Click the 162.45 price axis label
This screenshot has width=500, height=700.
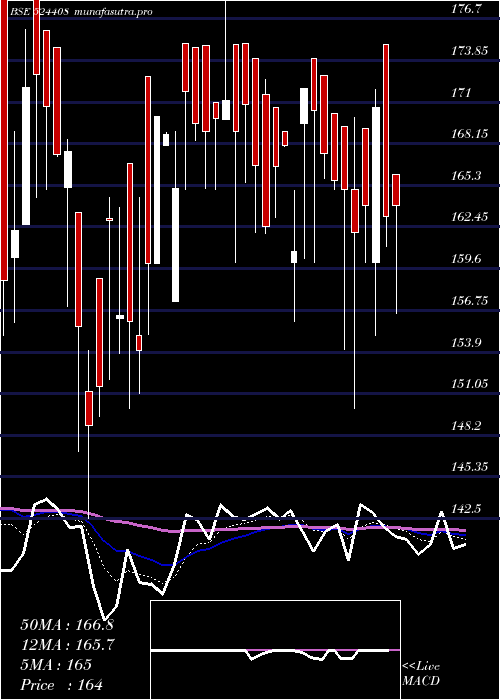[469, 217]
